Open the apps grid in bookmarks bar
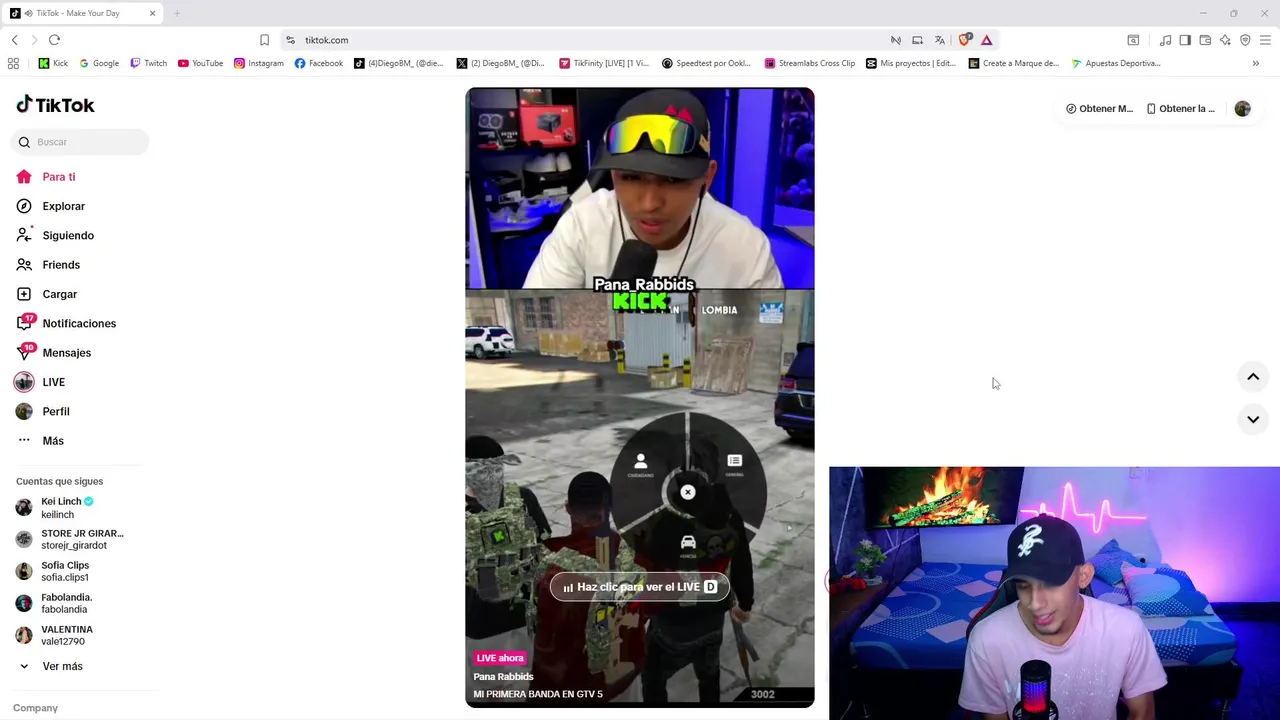This screenshot has height=720, width=1280. (x=13, y=63)
